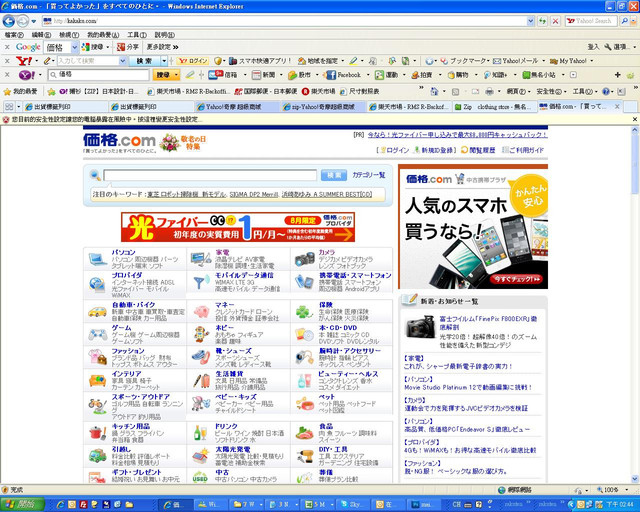
Task: Open tab list dropdown beside Quick Tabs
Action: point(18,107)
